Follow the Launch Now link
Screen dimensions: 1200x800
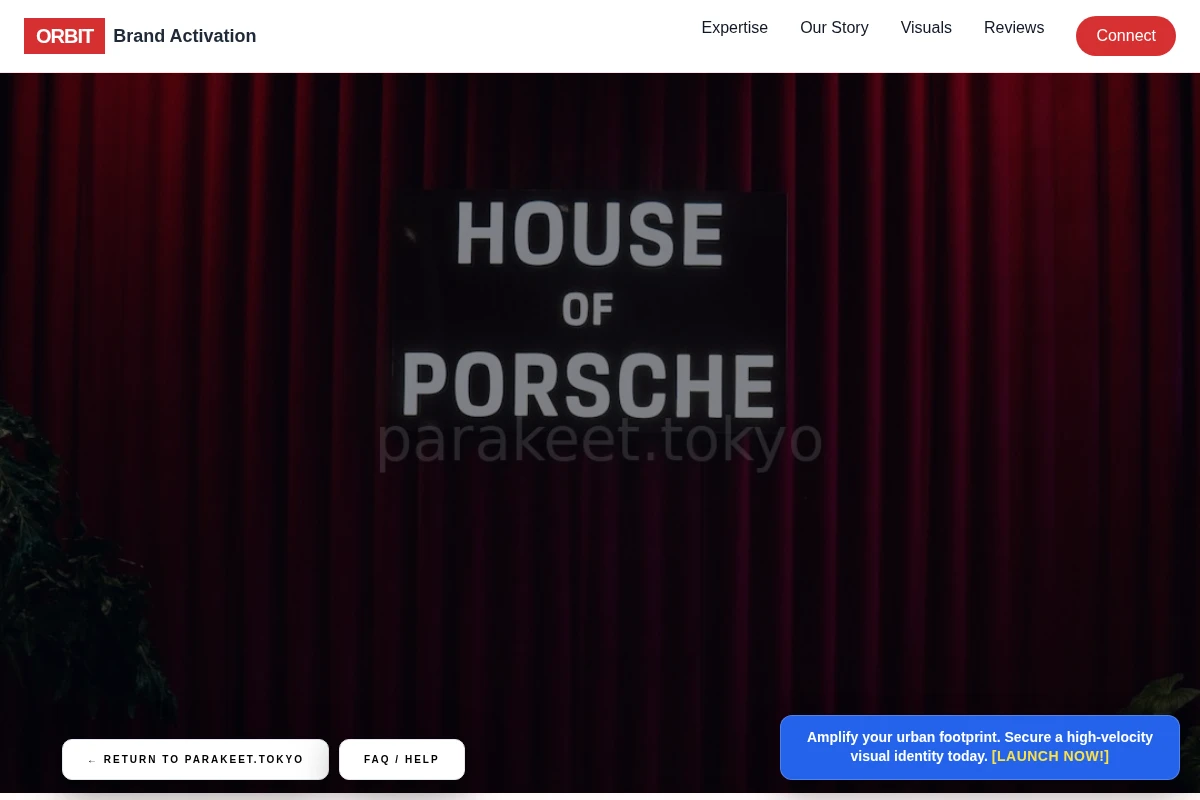(x=1050, y=756)
